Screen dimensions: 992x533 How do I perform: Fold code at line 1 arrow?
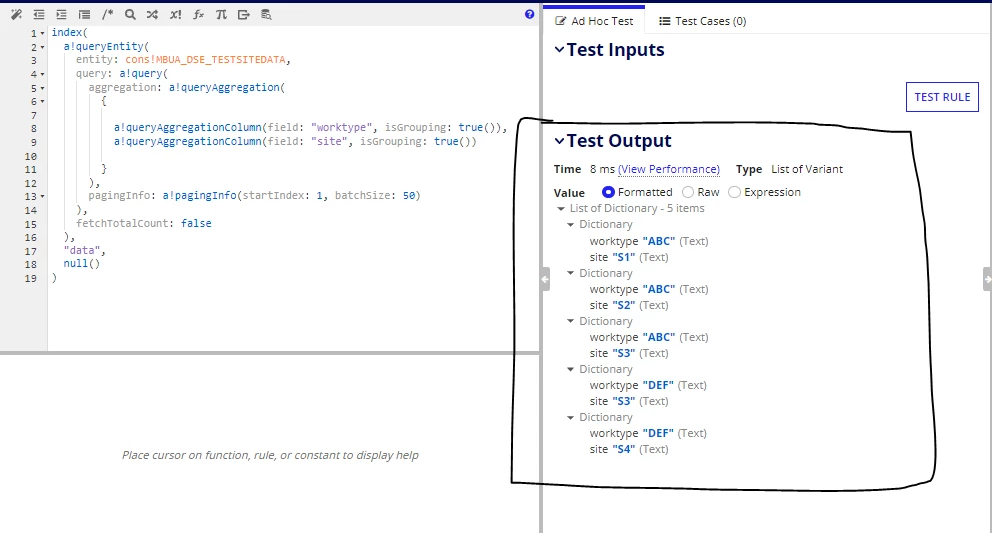[x=42, y=33]
